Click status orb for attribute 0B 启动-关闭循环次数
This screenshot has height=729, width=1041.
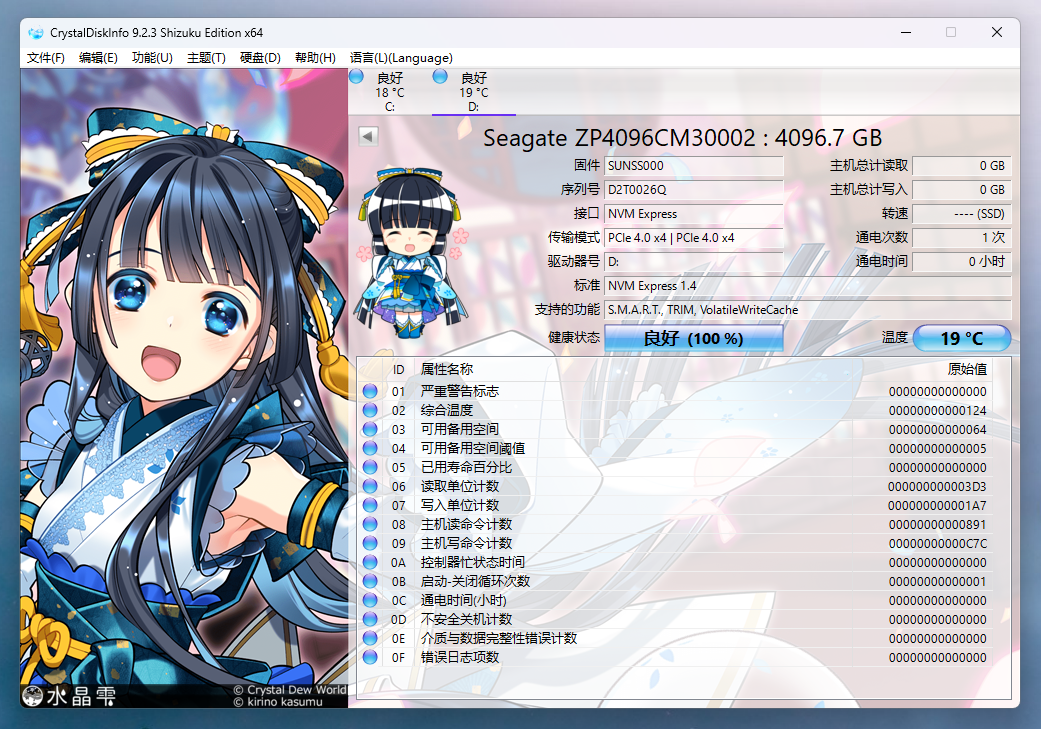click(370, 581)
